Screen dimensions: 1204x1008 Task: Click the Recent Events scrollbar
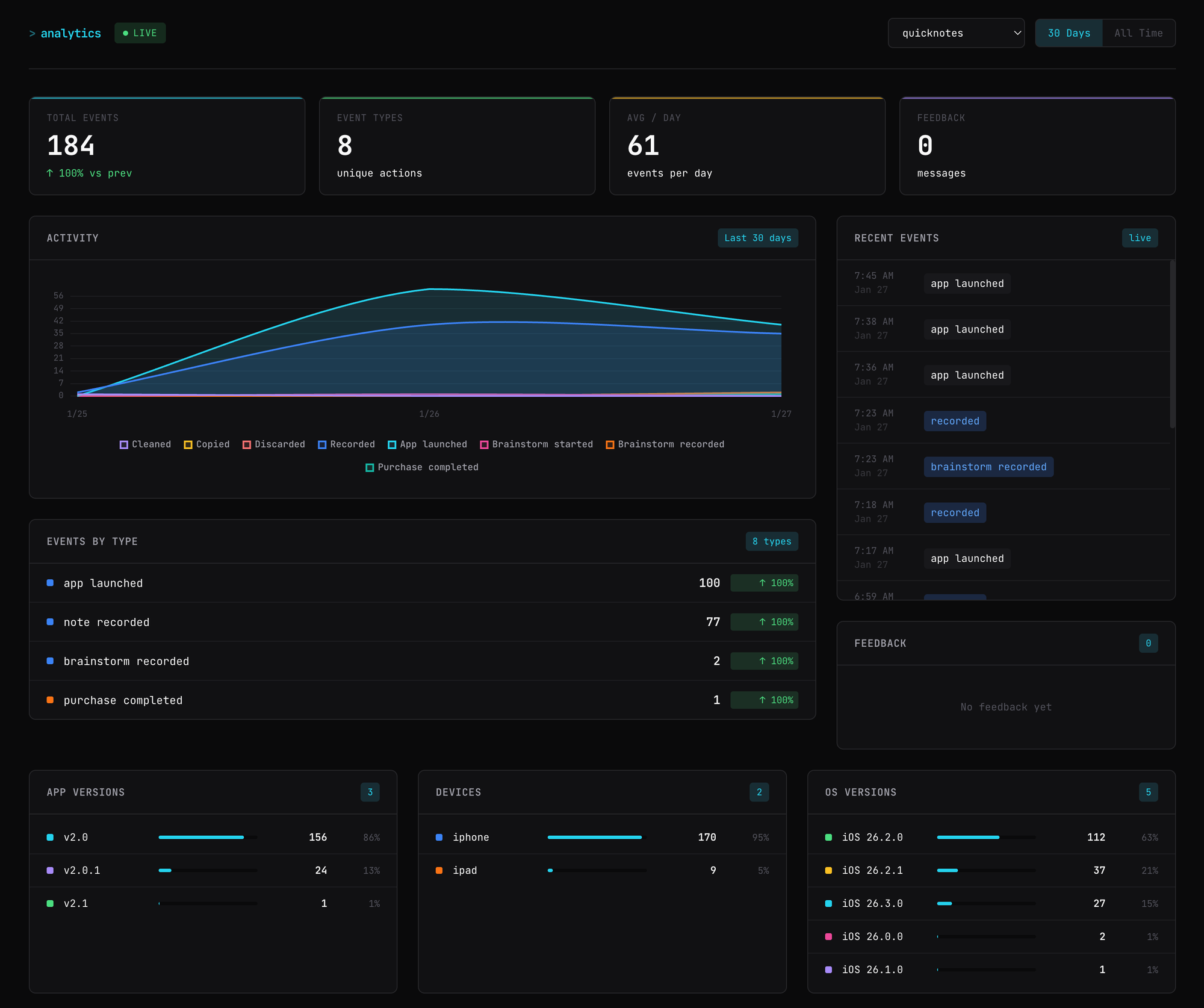1171,343
